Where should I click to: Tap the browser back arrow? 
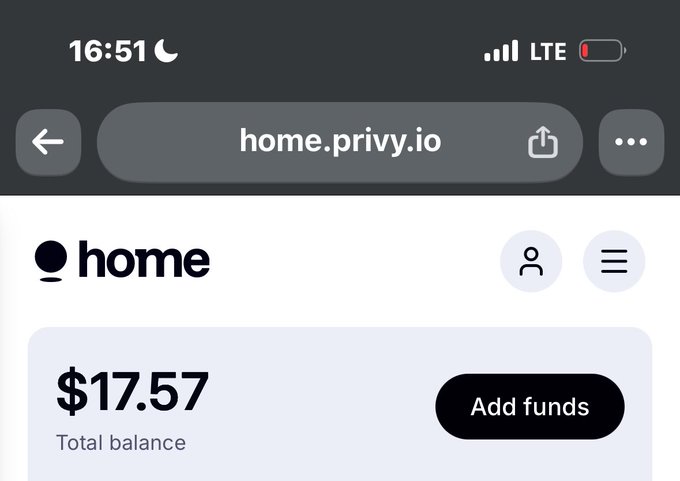[x=48, y=142]
